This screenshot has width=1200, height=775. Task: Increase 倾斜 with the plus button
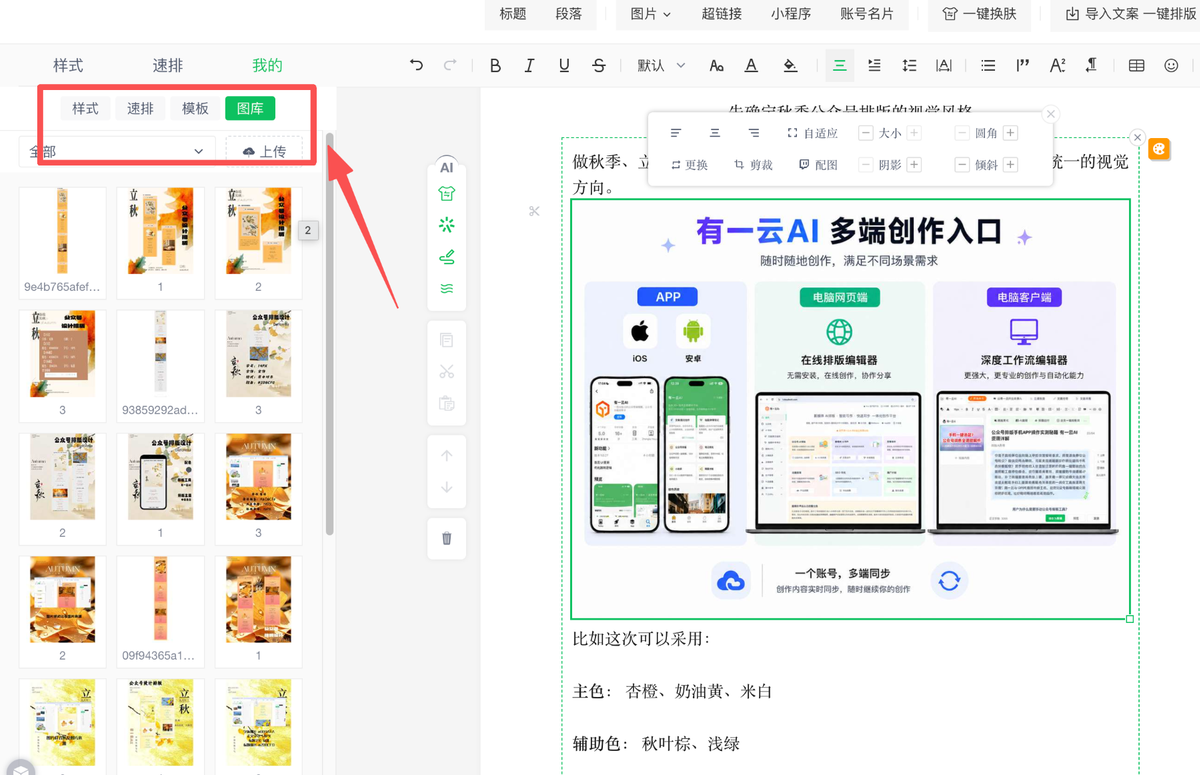tap(1010, 165)
